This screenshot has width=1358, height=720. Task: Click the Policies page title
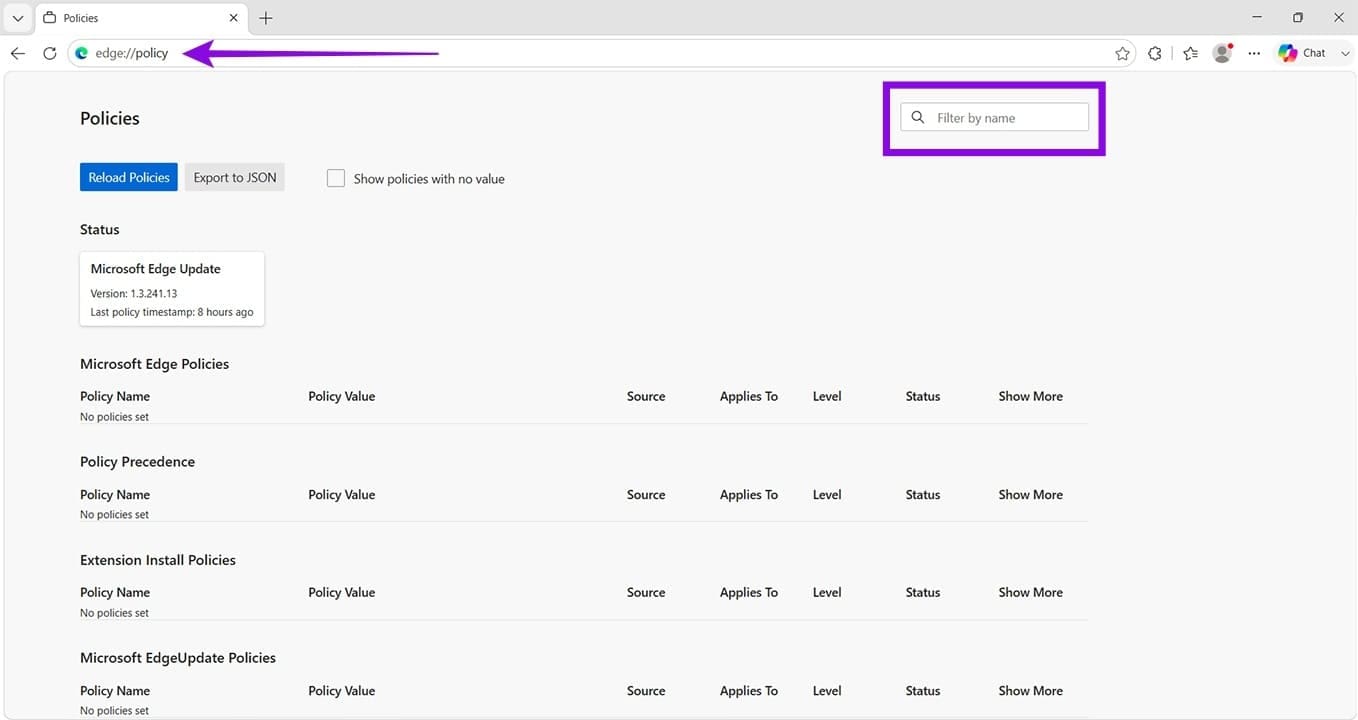coord(110,118)
